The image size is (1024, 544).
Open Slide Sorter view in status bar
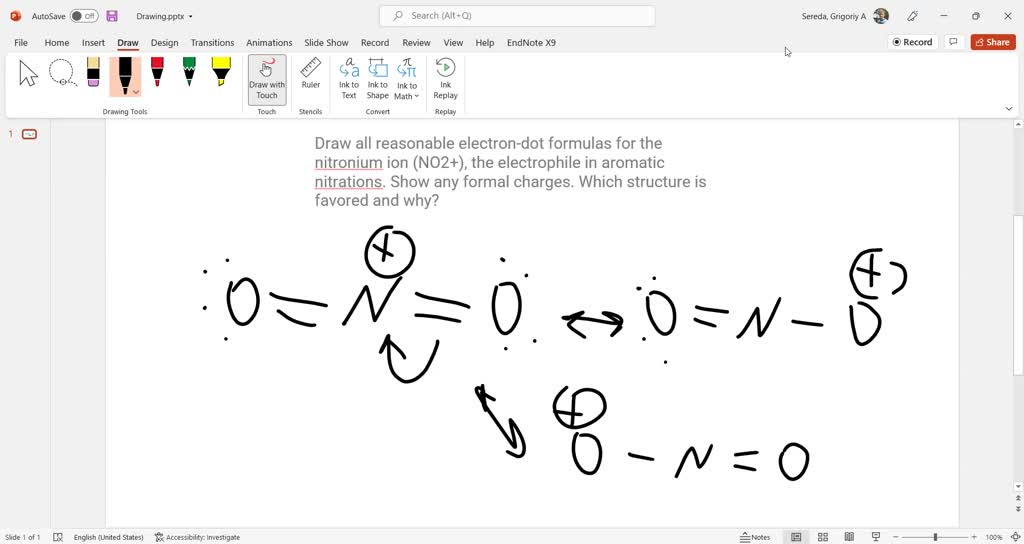pyautogui.click(x=823, y=537)
